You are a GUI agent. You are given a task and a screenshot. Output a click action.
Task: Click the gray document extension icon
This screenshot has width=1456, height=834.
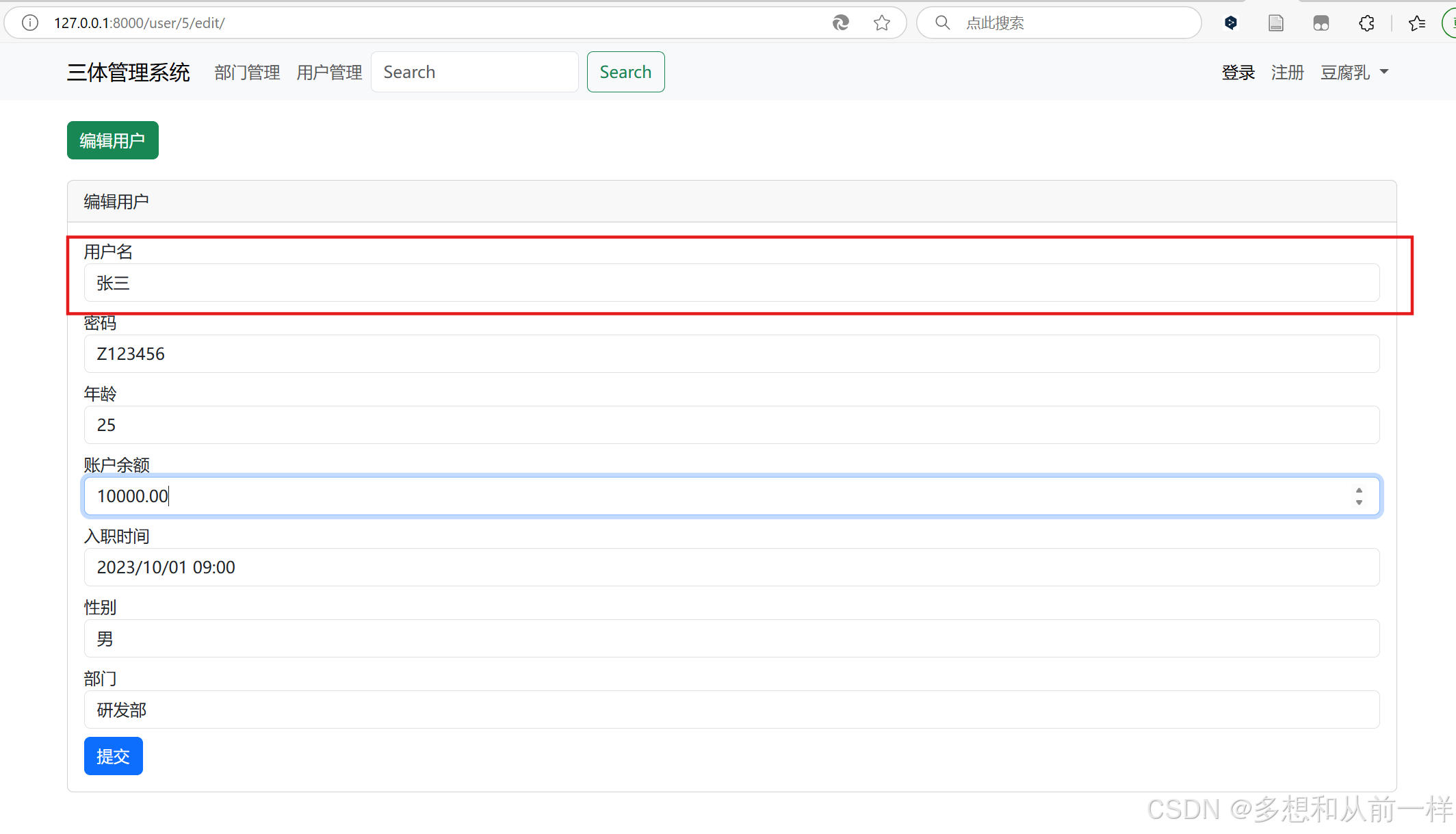coord(1275,23)
